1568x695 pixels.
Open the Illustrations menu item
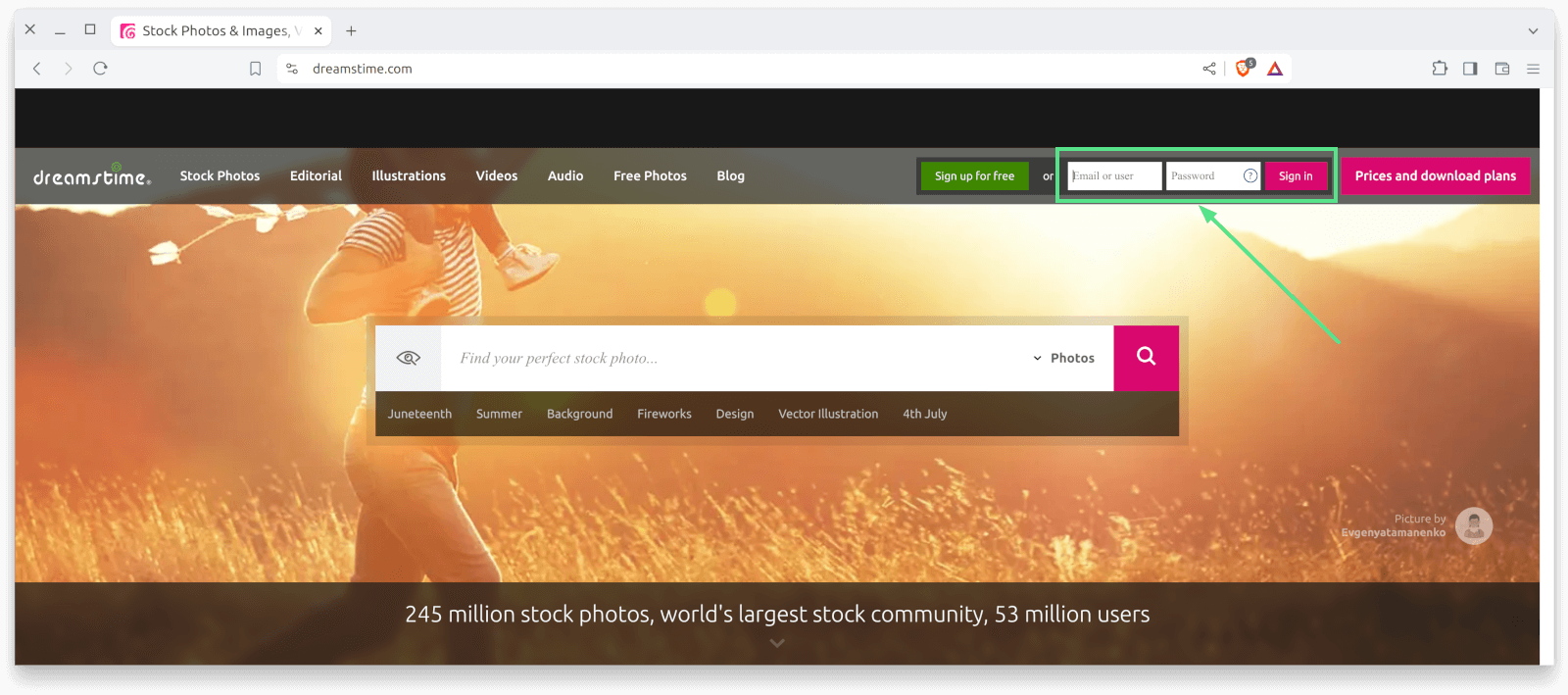[409, 175]
